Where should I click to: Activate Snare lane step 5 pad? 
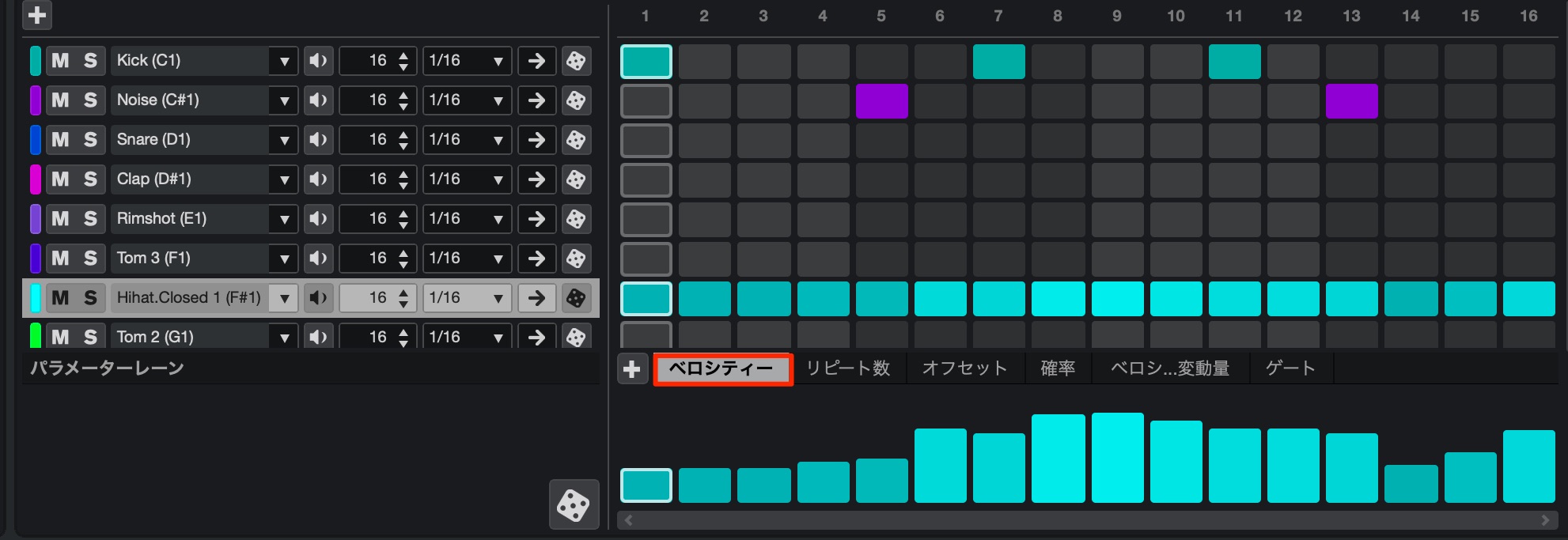pyautogui.click(x=881, y=141)
